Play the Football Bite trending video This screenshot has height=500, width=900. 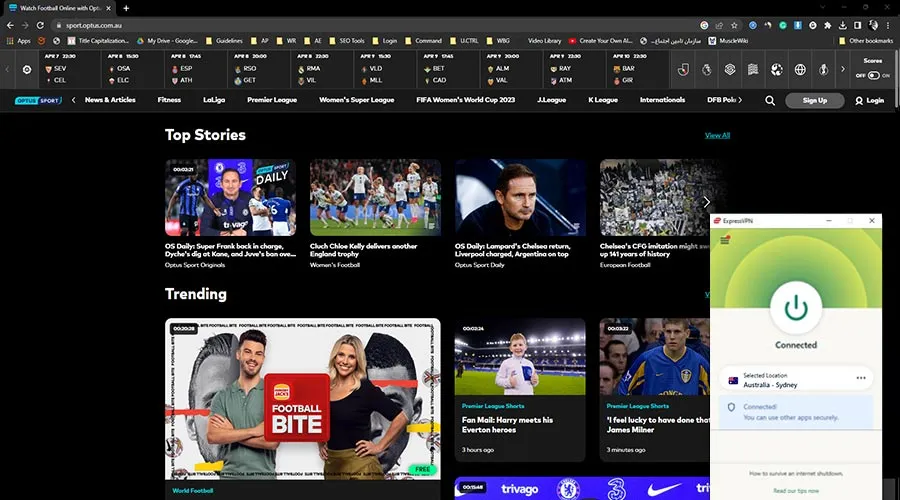(x=303, y=399)
